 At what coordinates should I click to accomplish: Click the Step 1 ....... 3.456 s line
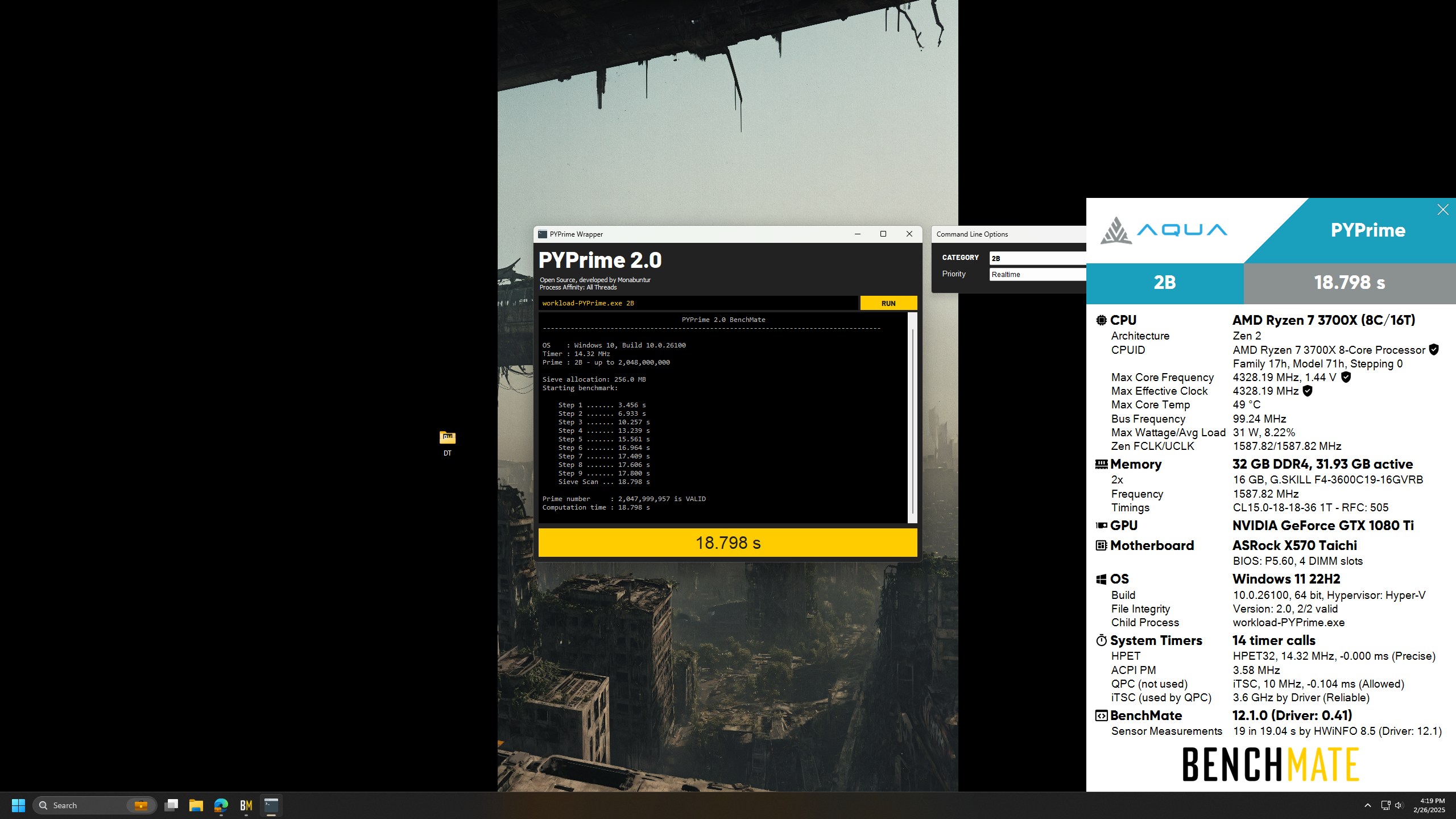click(602, 405)
